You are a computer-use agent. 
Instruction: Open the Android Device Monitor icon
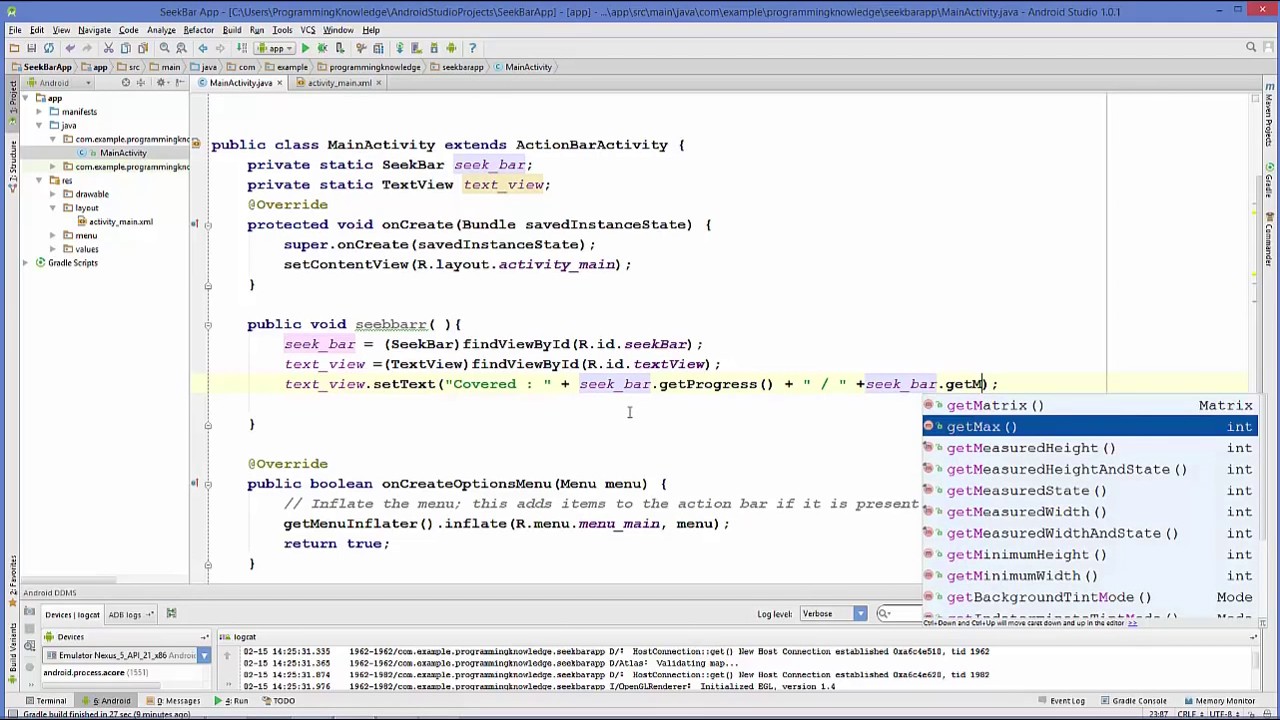[x=451, y=48]
